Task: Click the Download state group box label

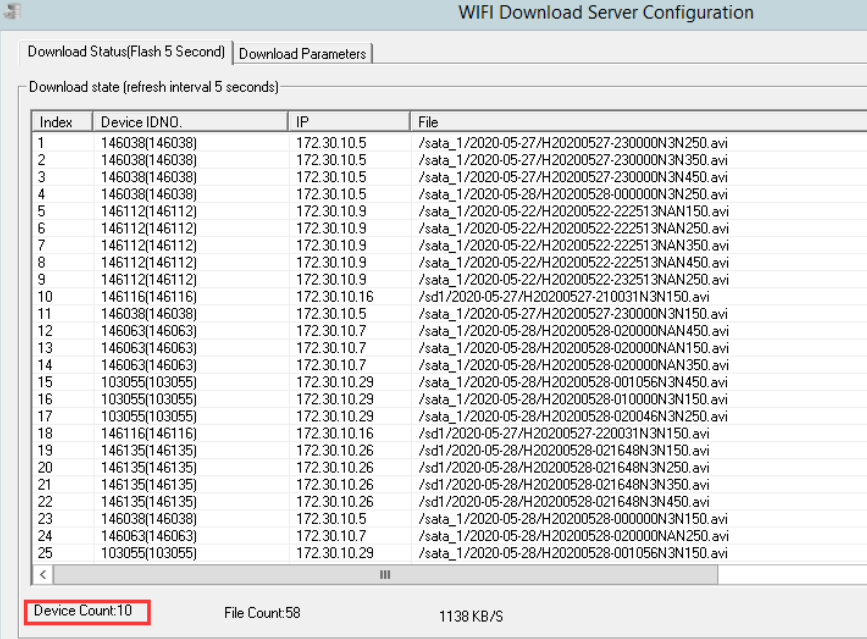Action: (x=154, y=87)
